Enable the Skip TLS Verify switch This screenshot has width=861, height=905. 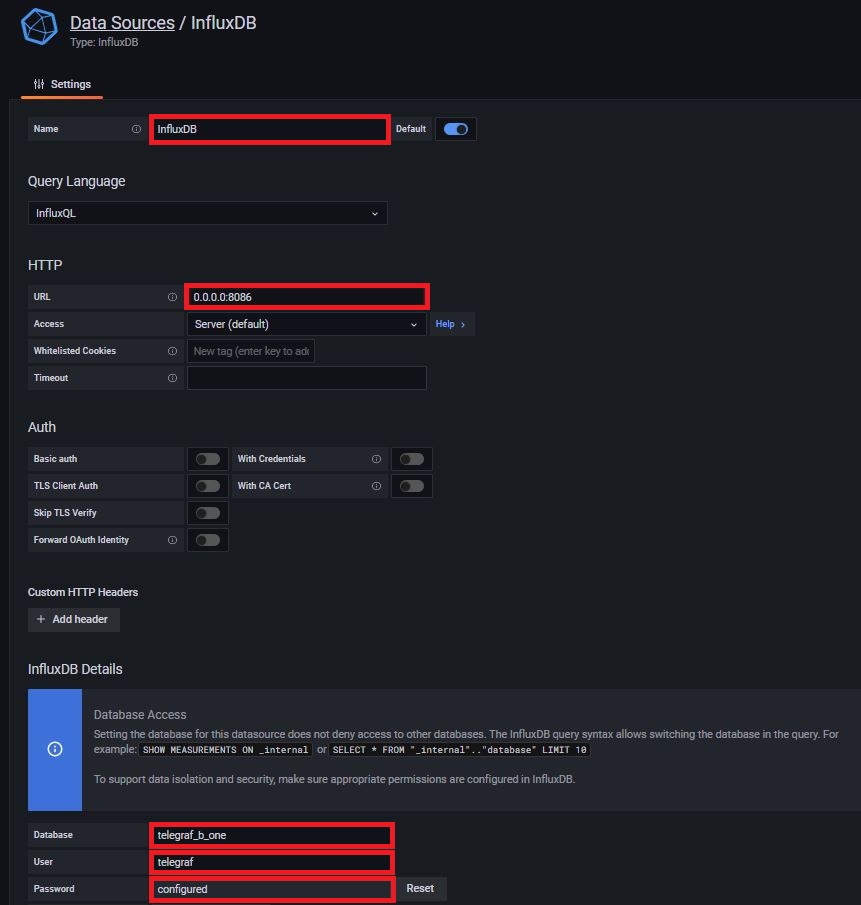tap(208, 513)
